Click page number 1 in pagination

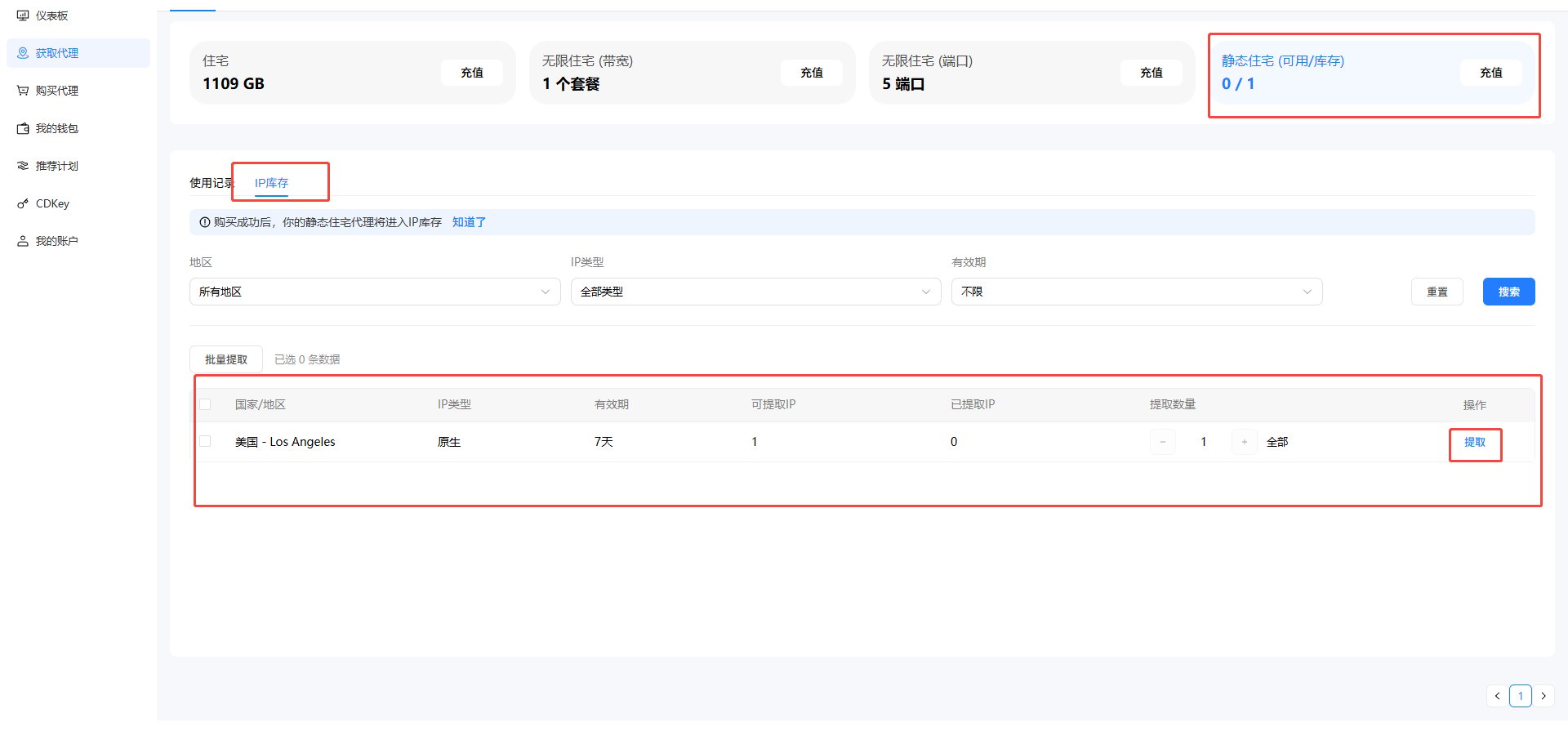1520,696
